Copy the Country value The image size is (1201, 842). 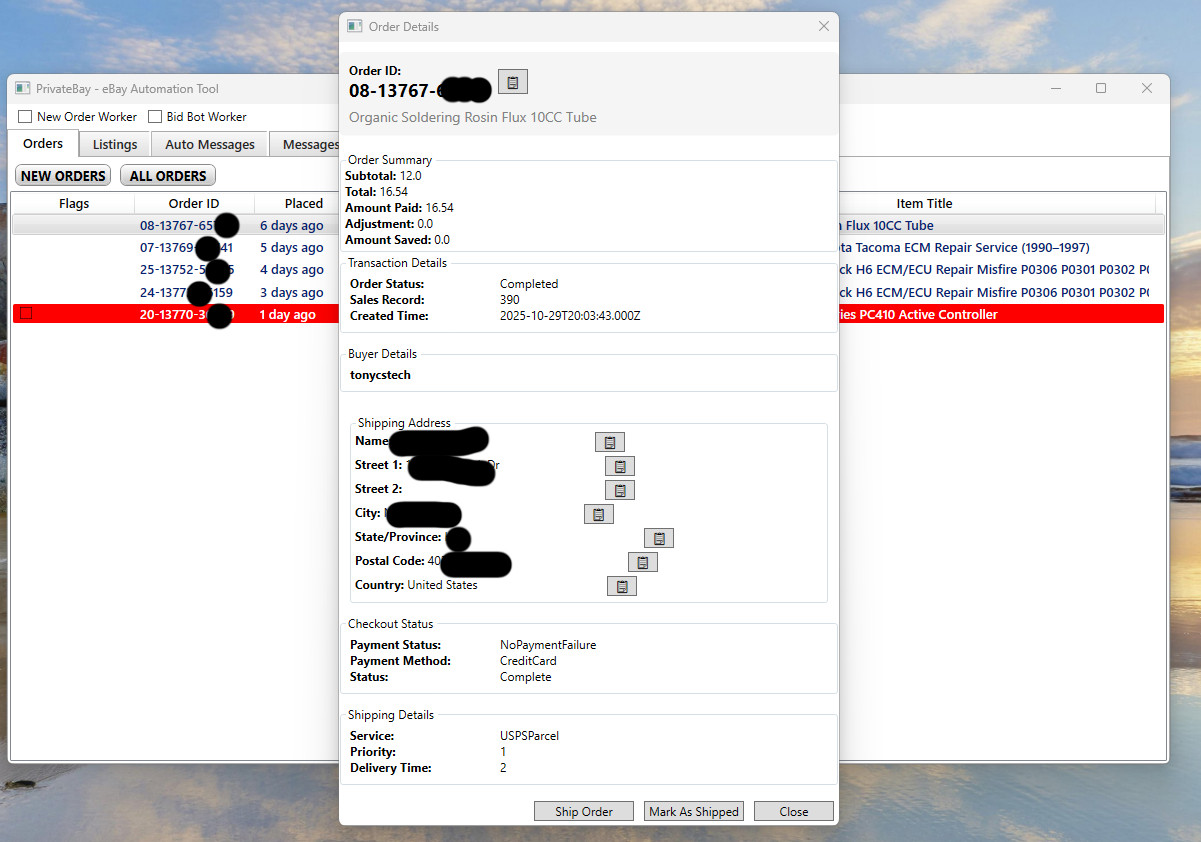pos(621,586)
